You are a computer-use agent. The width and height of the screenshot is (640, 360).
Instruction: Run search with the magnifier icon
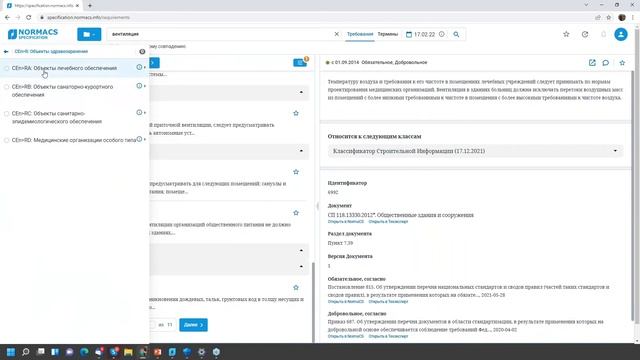[456, 34]
